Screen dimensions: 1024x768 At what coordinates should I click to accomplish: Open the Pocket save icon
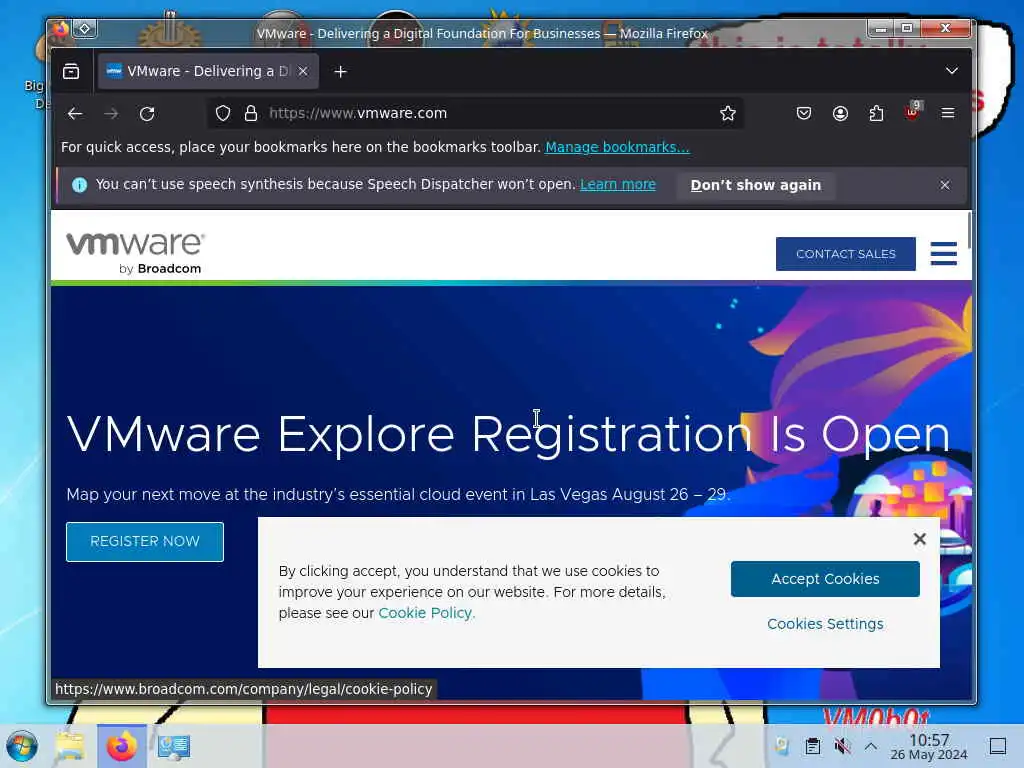pyautogui.click(x=804, y=114)
